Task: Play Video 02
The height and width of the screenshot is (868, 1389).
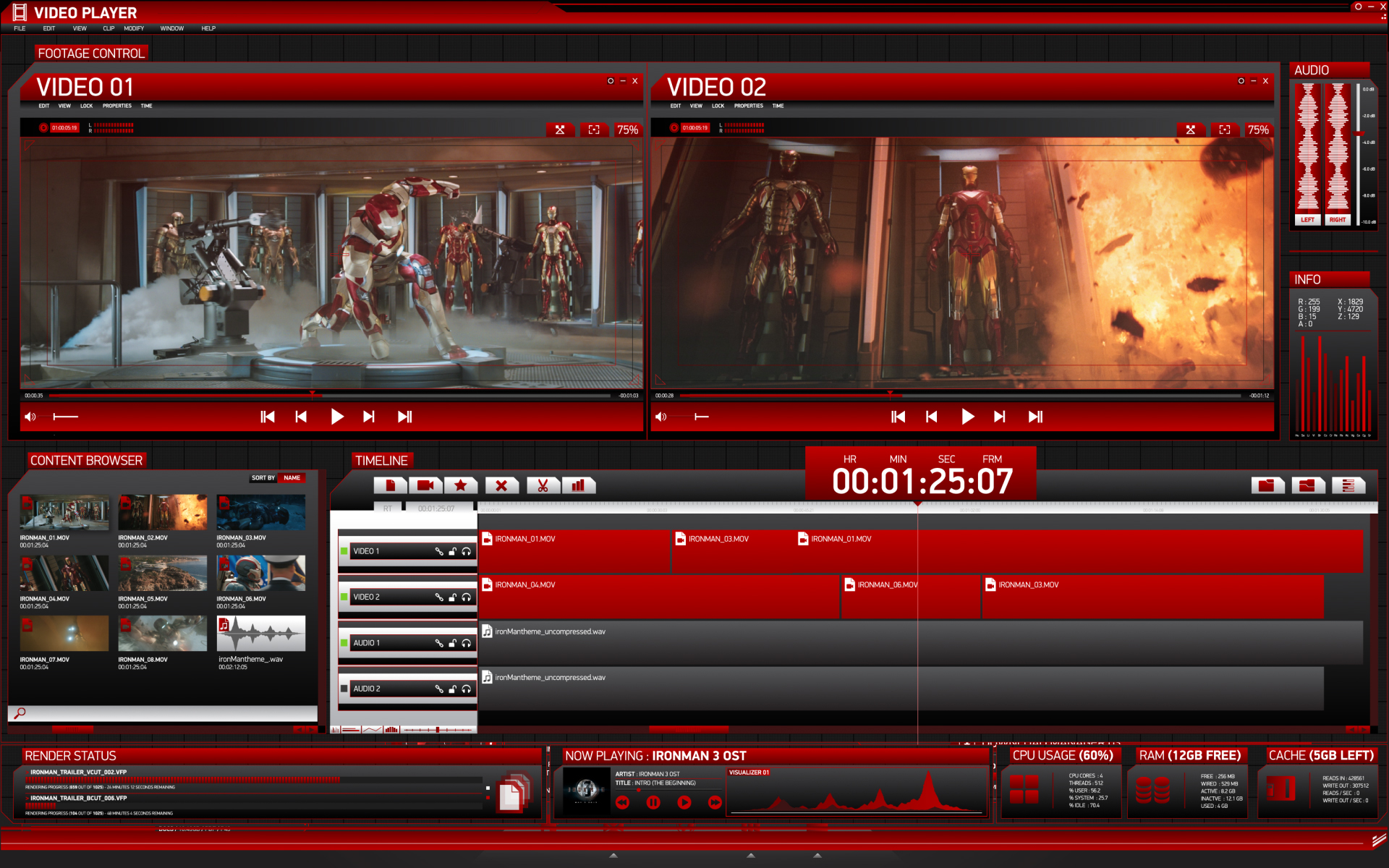Action: pyautogui.click(x=968, y=417)
